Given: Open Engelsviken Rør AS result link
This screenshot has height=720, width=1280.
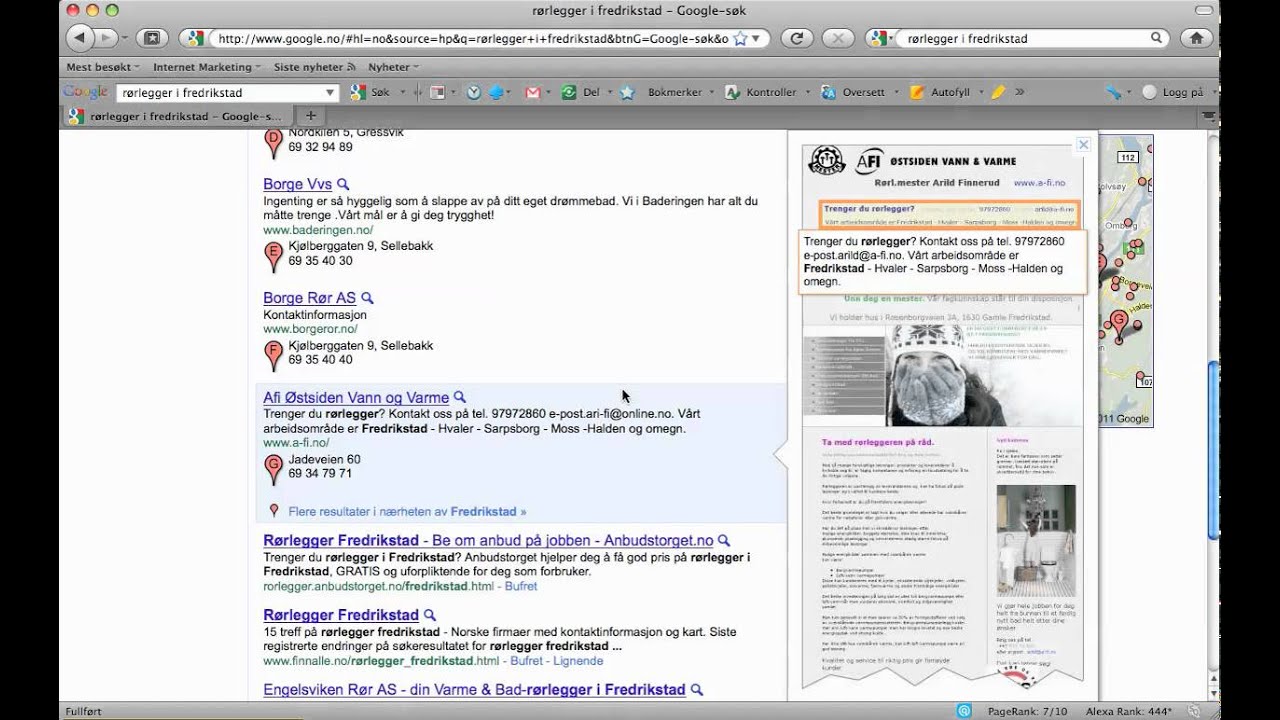Looking at the screenshot, I should point(474,689).
